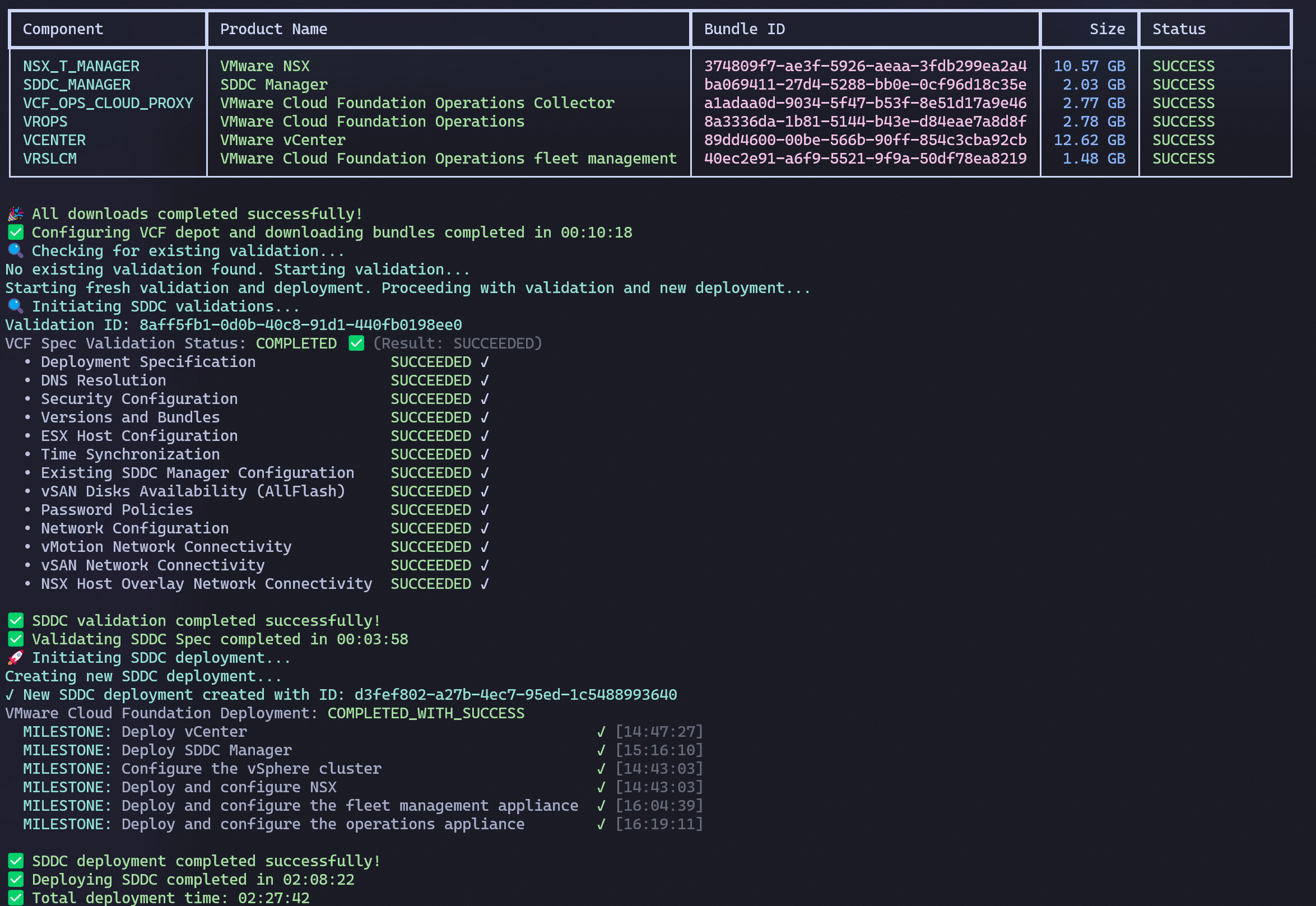Click the VCF_OPS_CLOUD_PROXY component cell
1316x906 pixels.
[108, 103]
